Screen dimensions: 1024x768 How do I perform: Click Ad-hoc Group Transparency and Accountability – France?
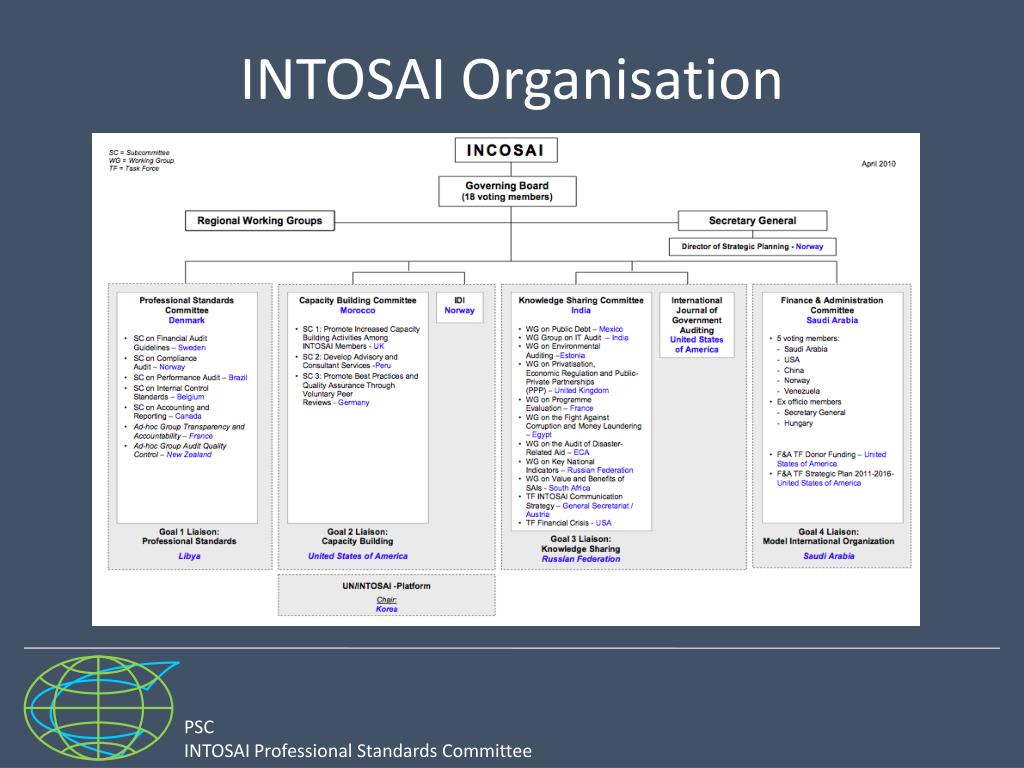tap(189, 431)
